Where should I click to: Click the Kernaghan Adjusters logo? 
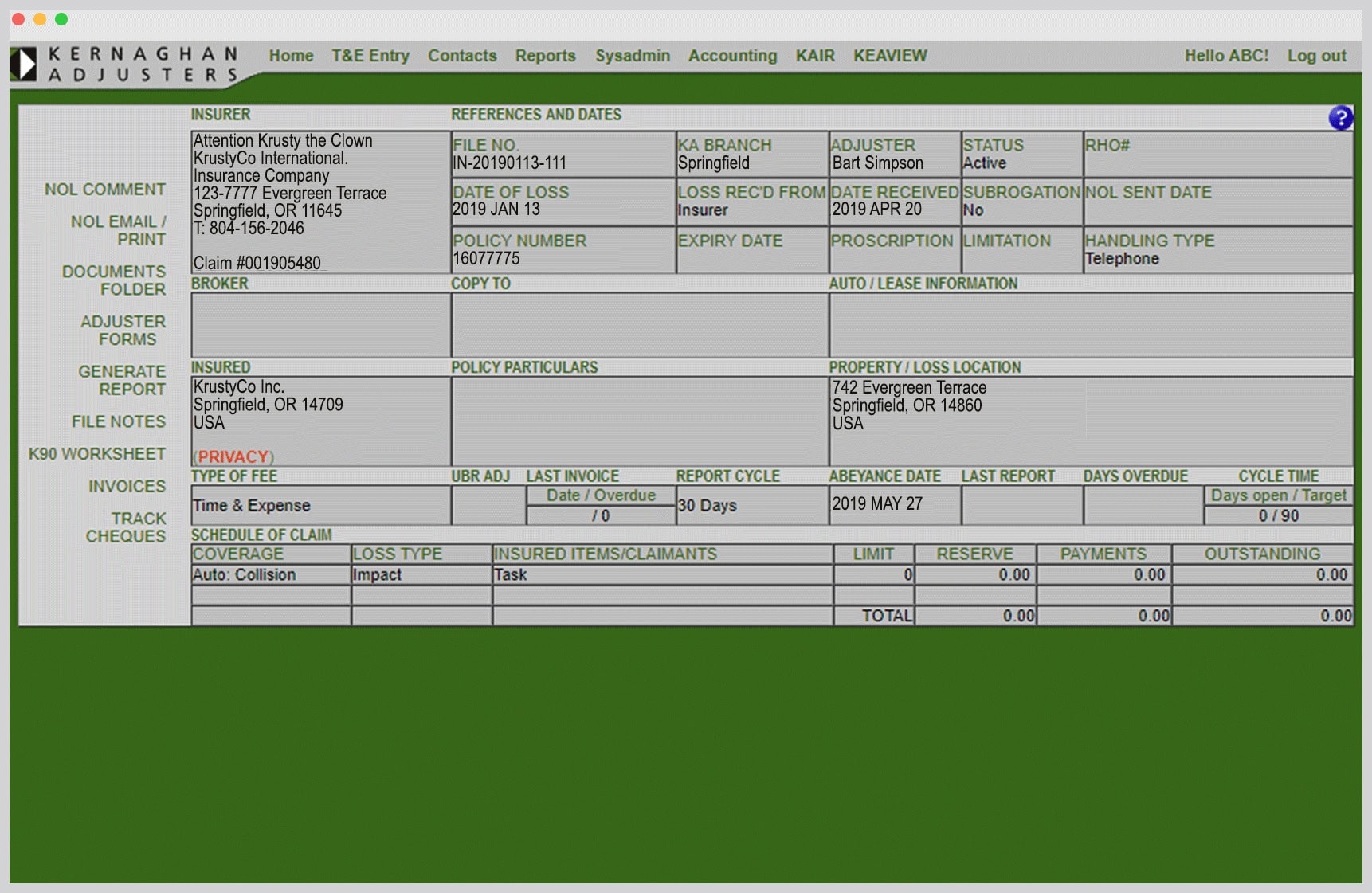click(x=124, y=64)
